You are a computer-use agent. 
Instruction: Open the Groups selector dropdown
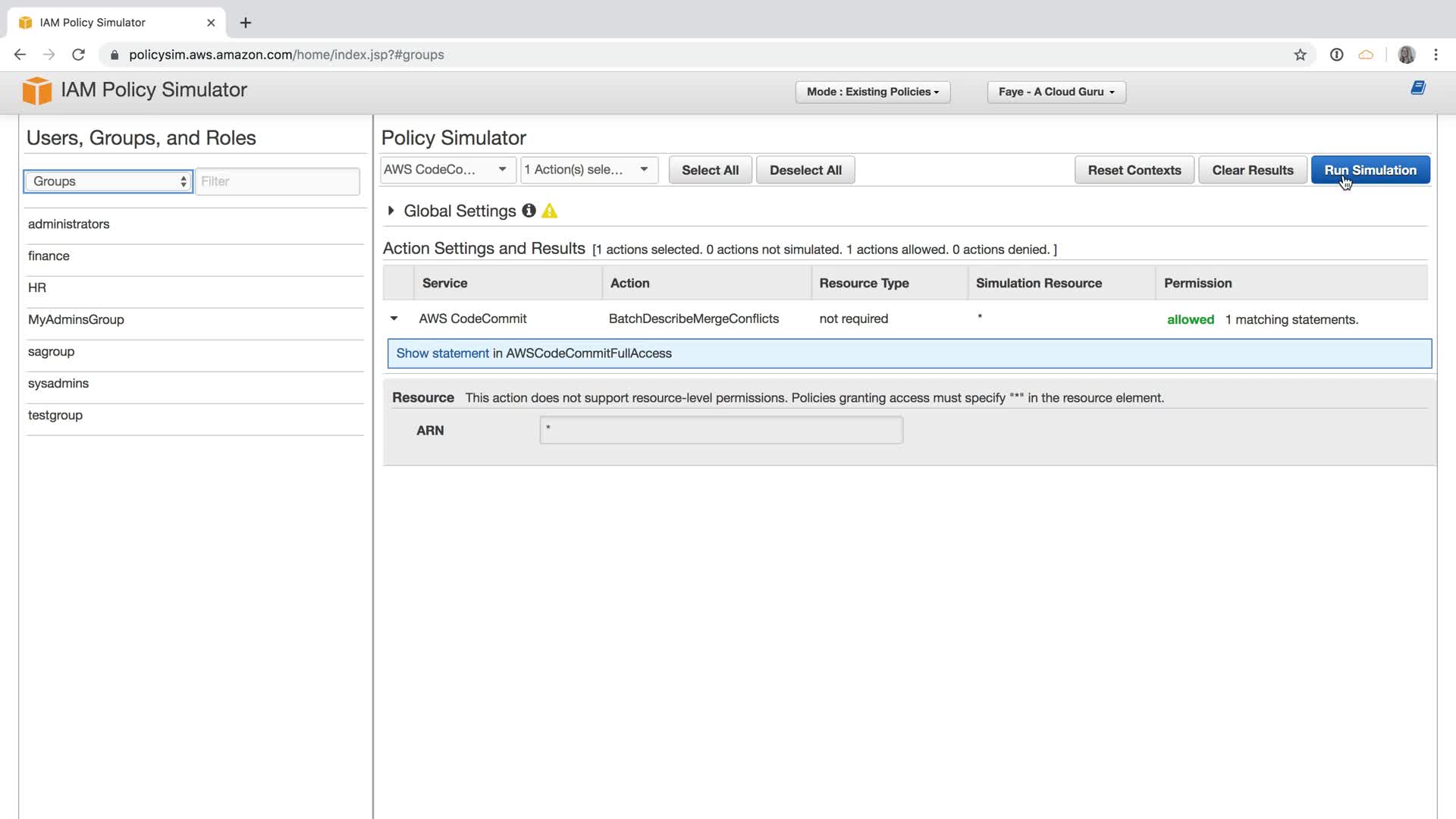pos(108,181)
